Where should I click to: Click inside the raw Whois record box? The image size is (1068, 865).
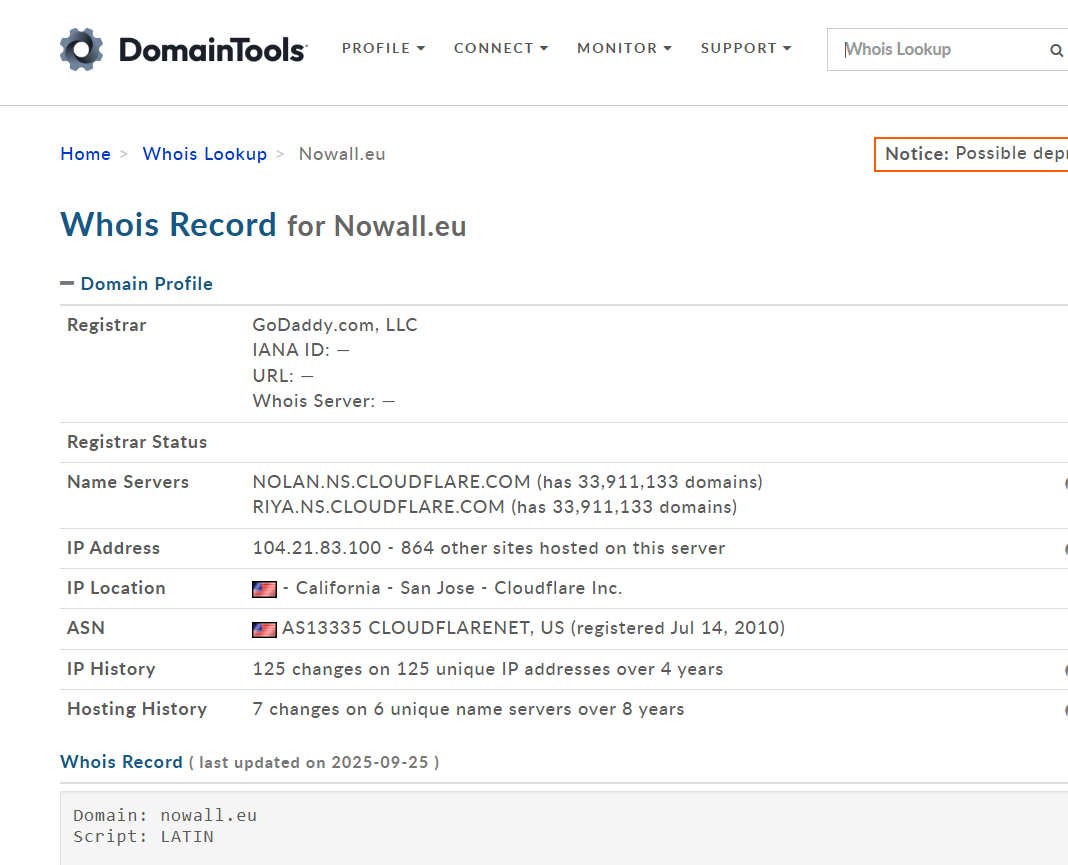point(500,828)
